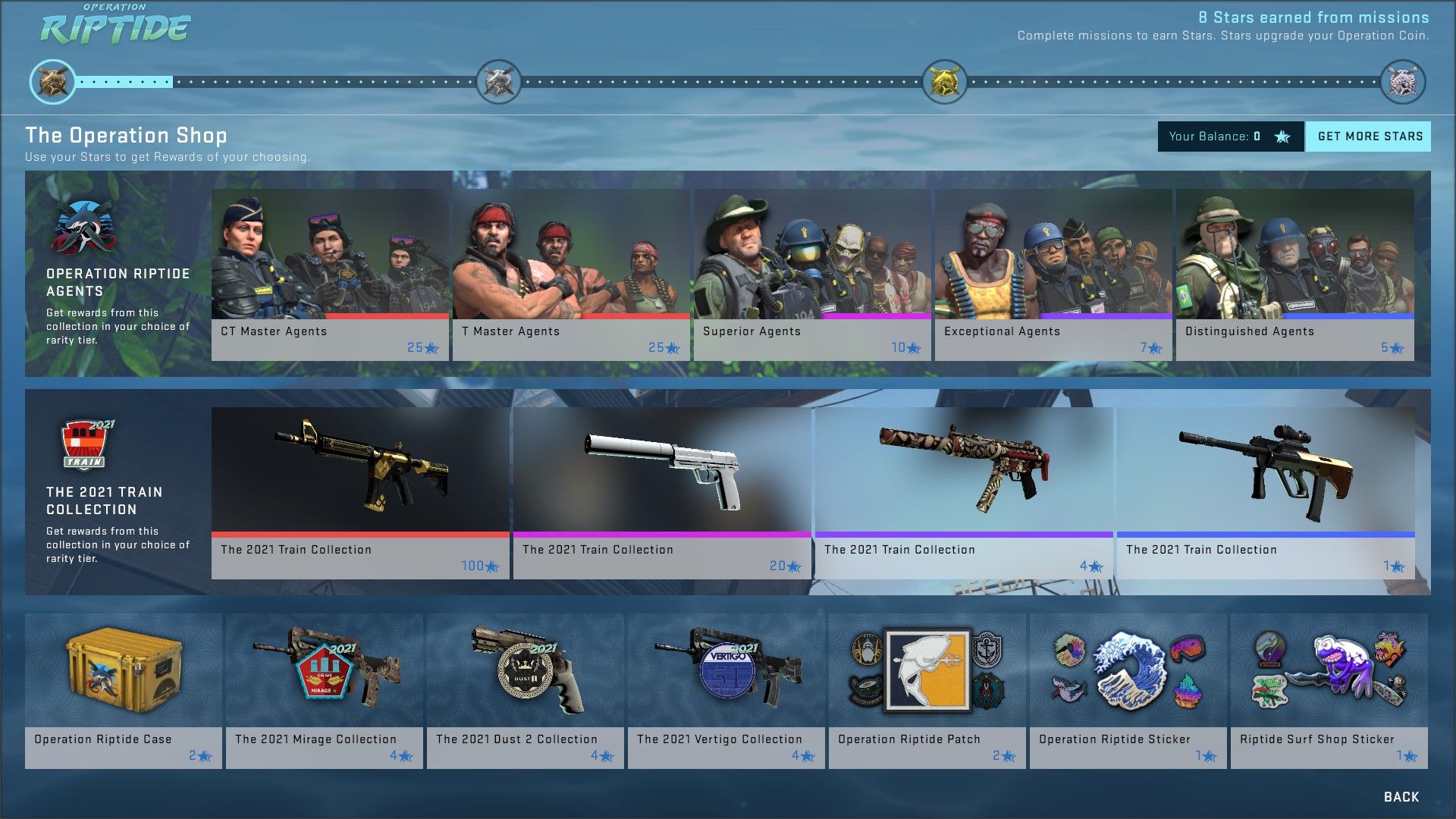Click the operation coin progress track
Viewport: 1456px width, 819px height.
click(720, 80)
